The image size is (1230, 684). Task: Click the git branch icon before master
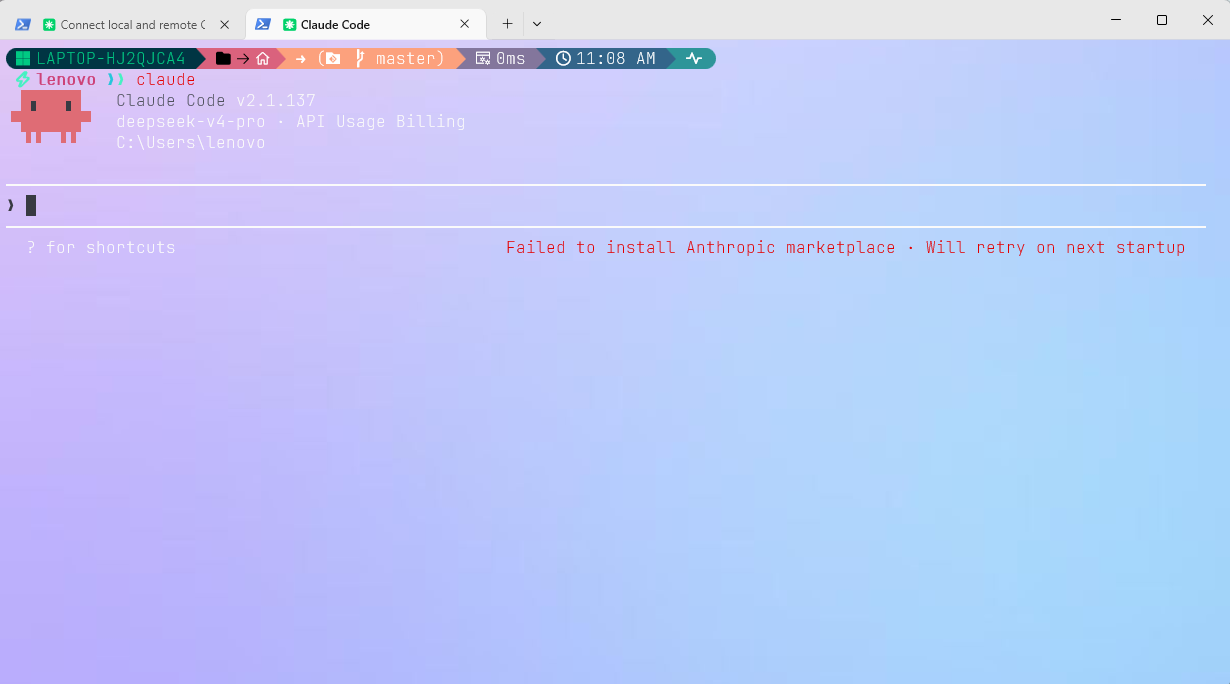pyautogui.click(x=360, y=59)
